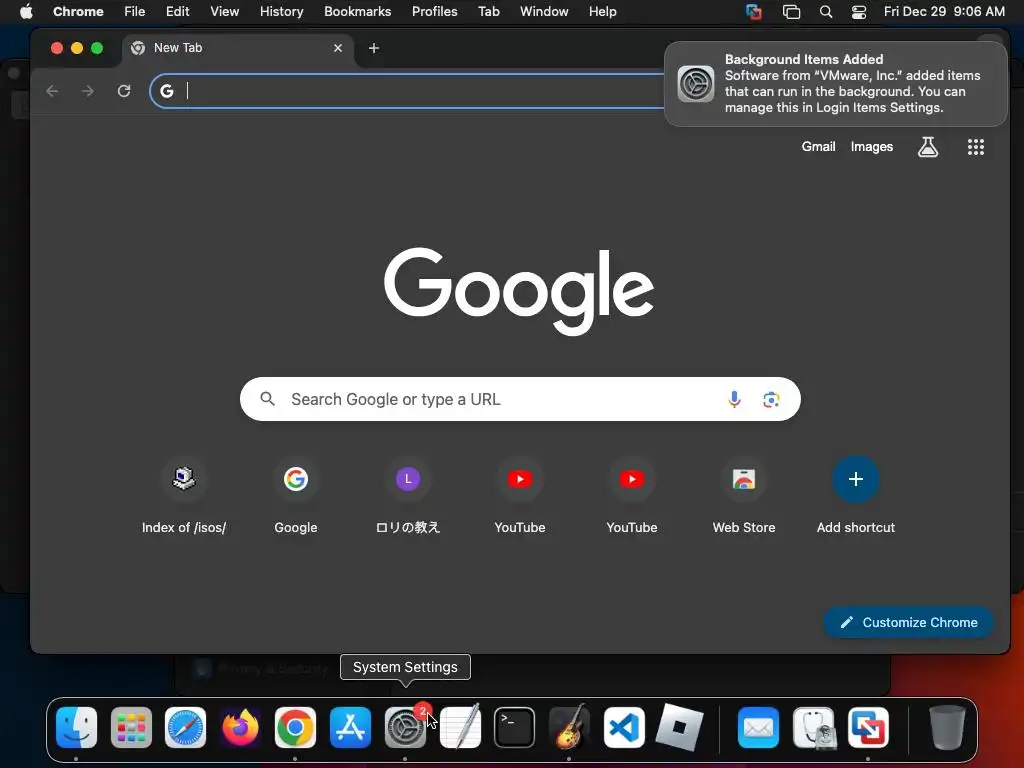
Task: Open a new tab with plus button
Action: point(374,48)
